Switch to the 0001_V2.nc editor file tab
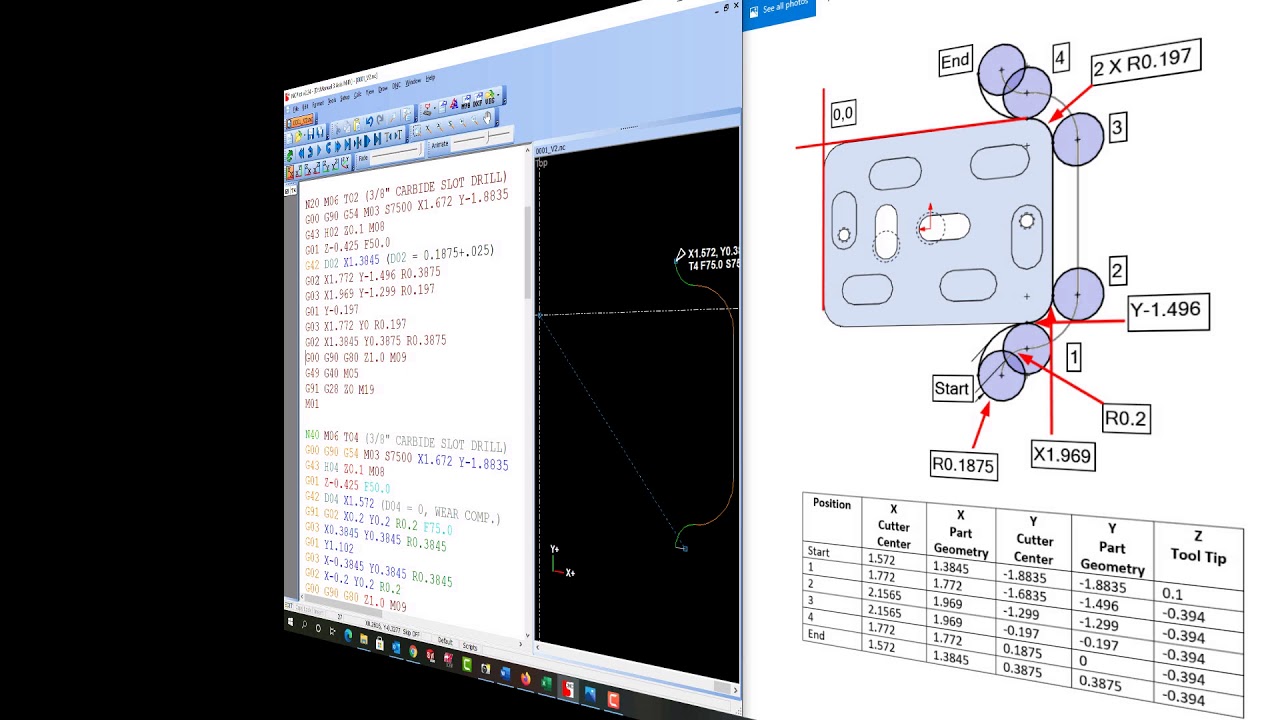1280x720 pixels. pos(301,121)
